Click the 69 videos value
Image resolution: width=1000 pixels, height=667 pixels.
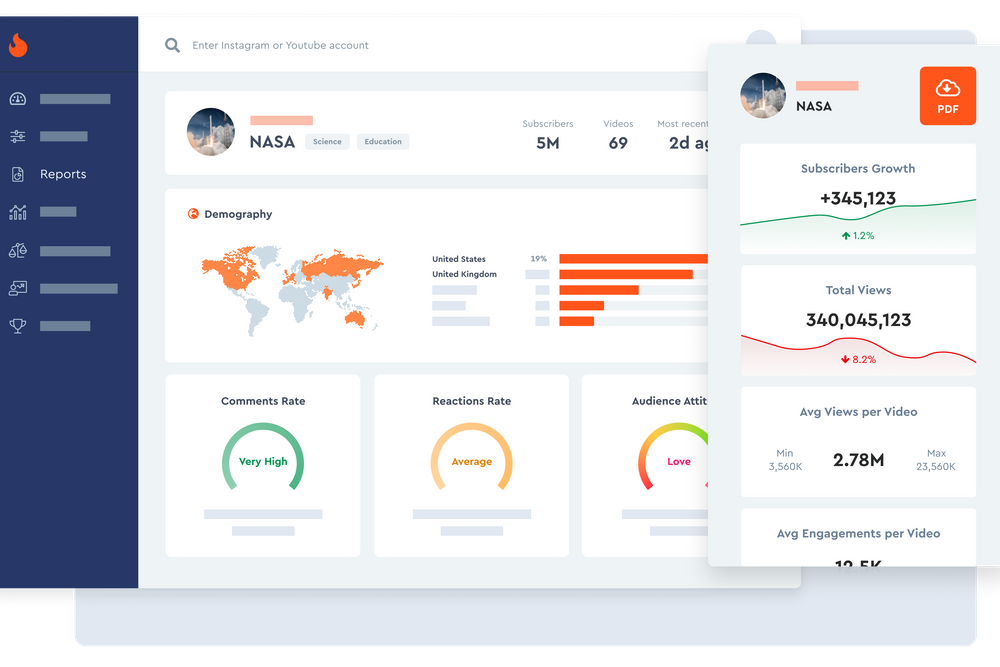618,143
